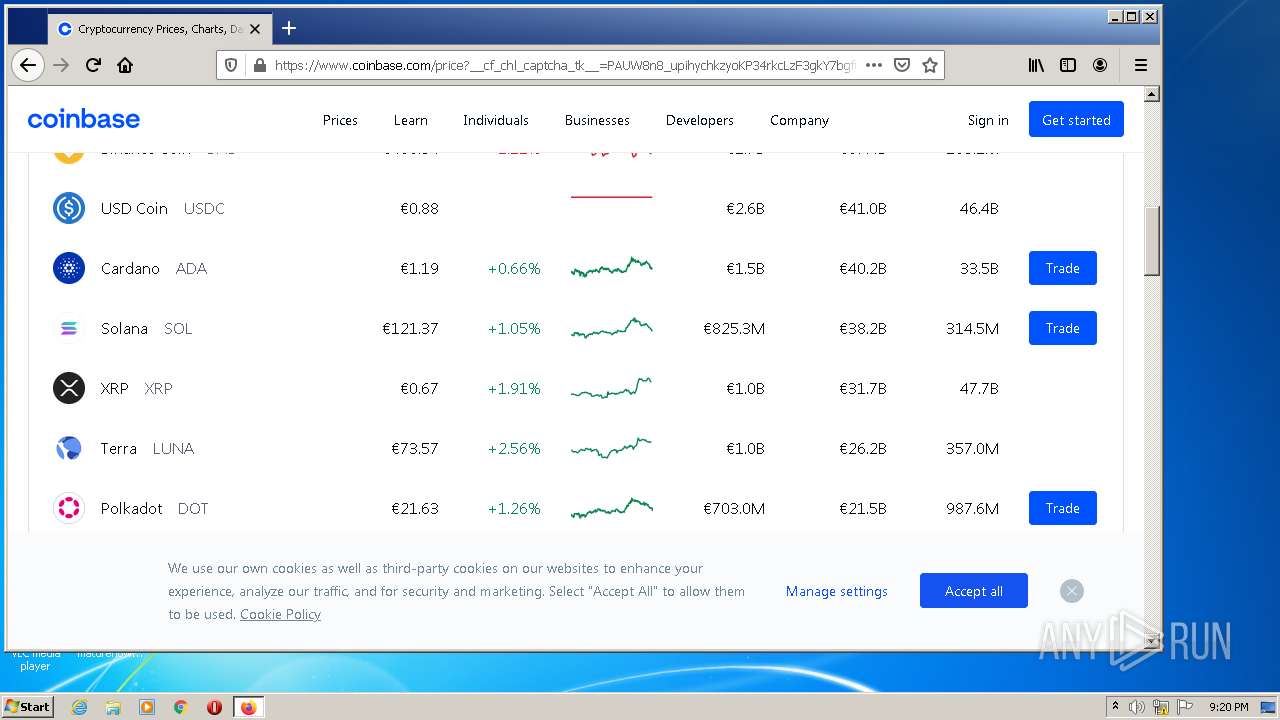Click Trade button for Cardano
This screenshot has width=1280, height=720.
(1062, 268)
